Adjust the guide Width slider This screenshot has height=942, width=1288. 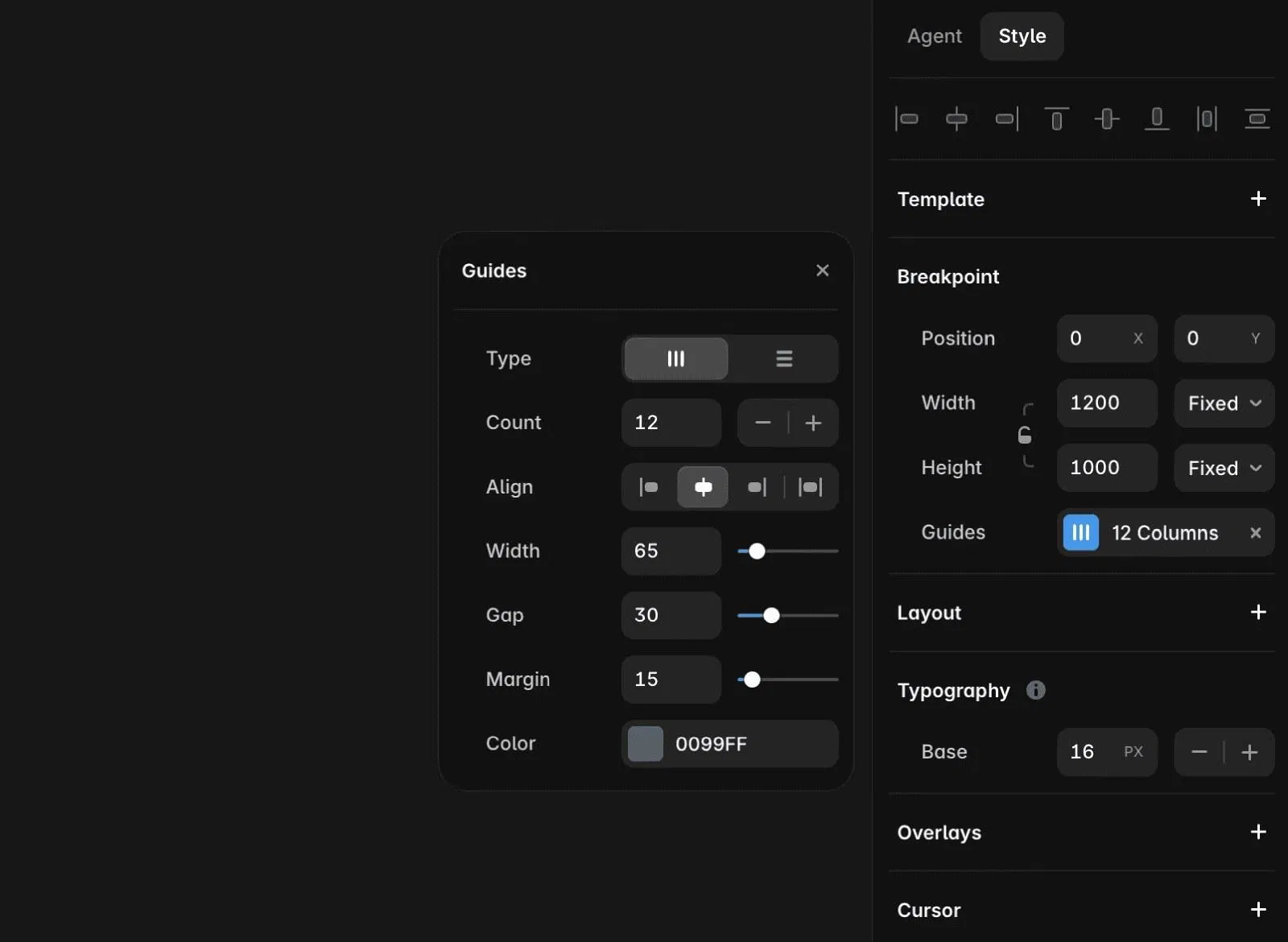[x=788, y=552]
